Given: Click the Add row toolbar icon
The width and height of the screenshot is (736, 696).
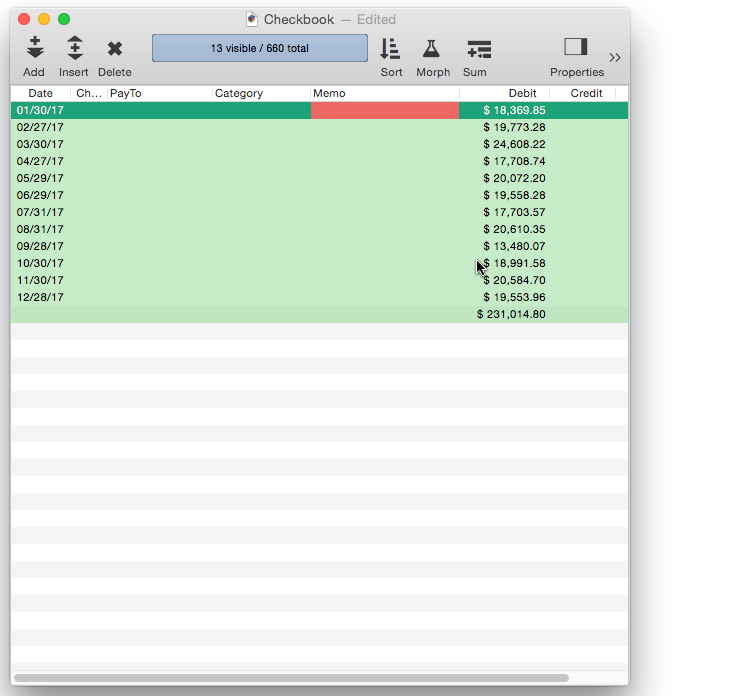Looking at the screenshot, I should coord(34,48).
